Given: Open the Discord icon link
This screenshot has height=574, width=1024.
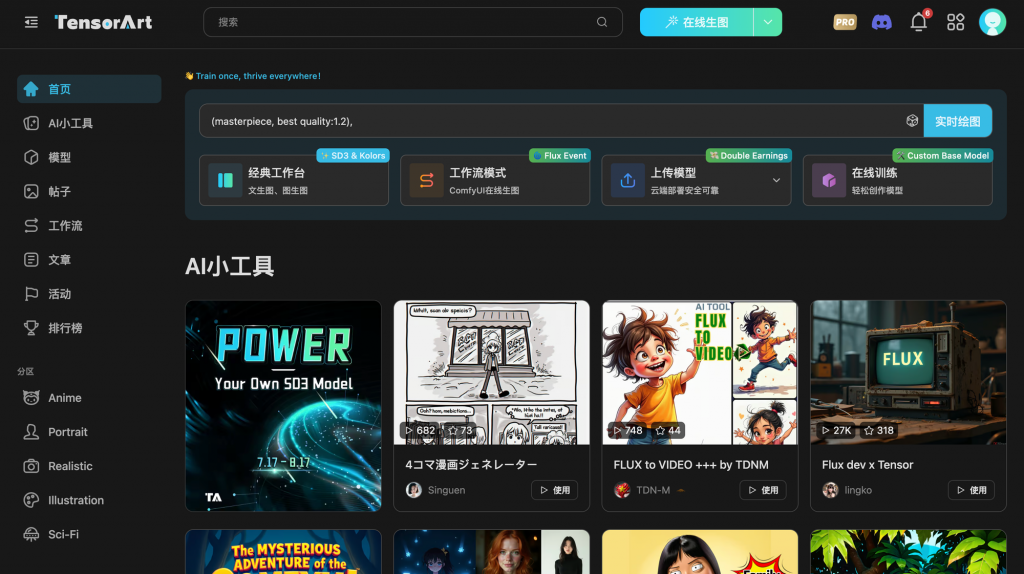Looking at the screenshot, I should tap(882, 22).
